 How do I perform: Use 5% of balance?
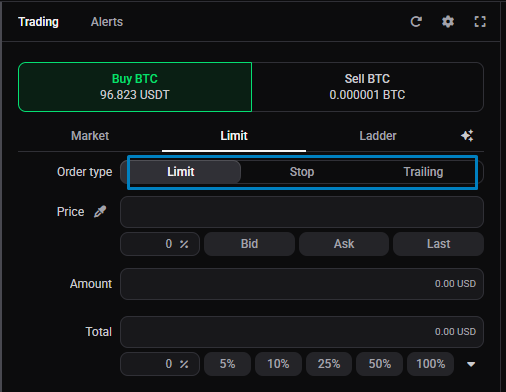coord(227,364)
